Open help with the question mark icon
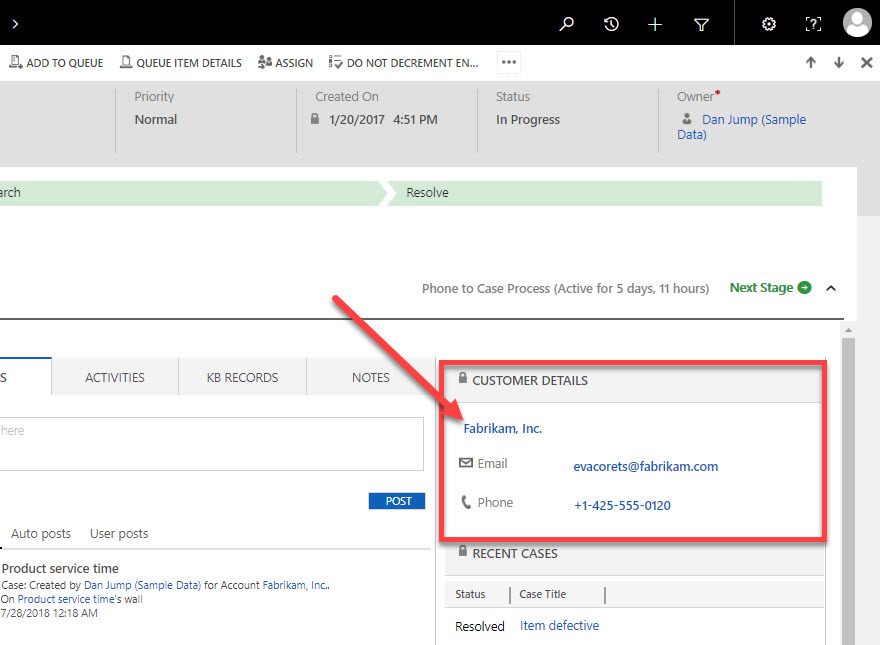This screenshot has height=645, width=880. 813,22
